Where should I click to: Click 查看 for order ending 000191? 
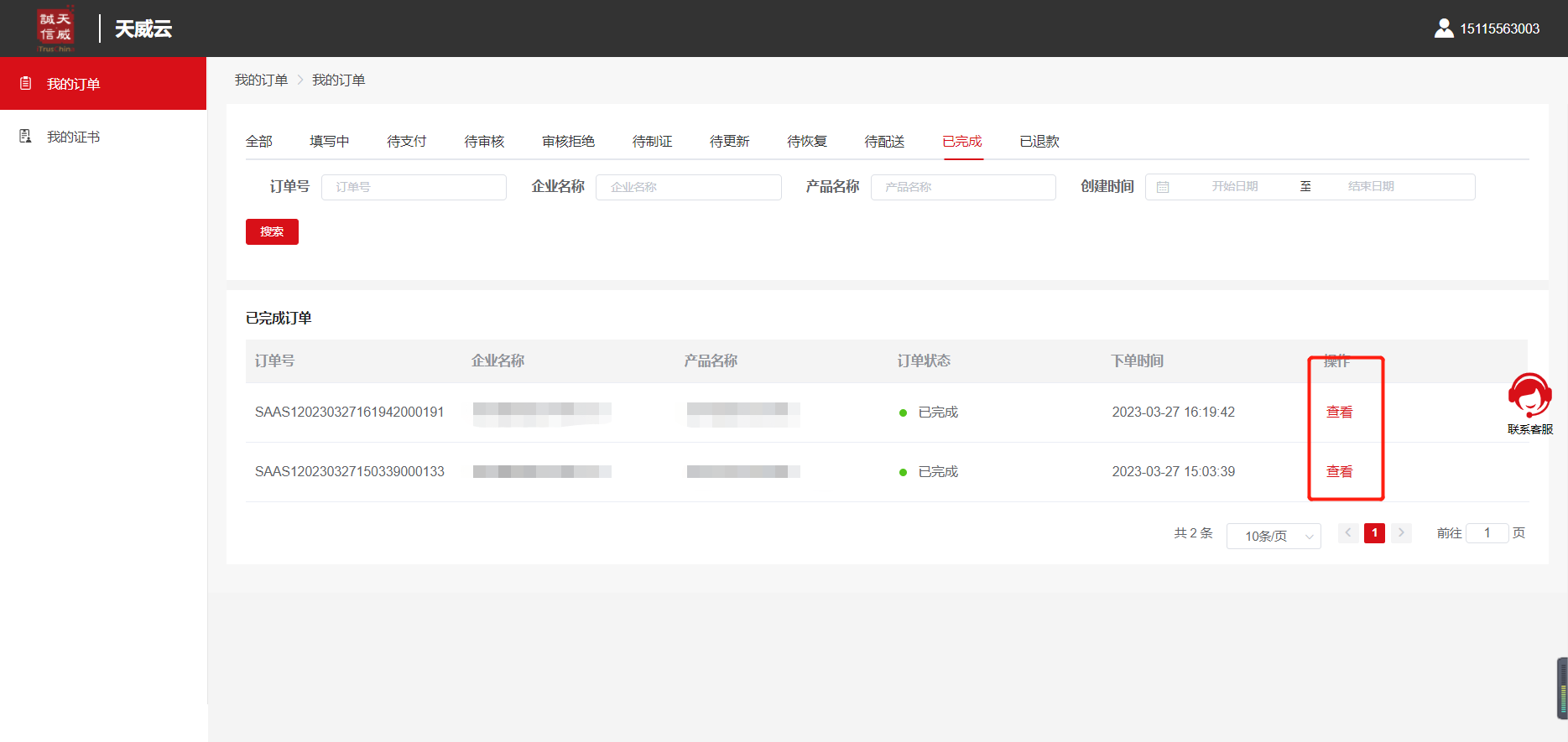[x=1339, y=412]
